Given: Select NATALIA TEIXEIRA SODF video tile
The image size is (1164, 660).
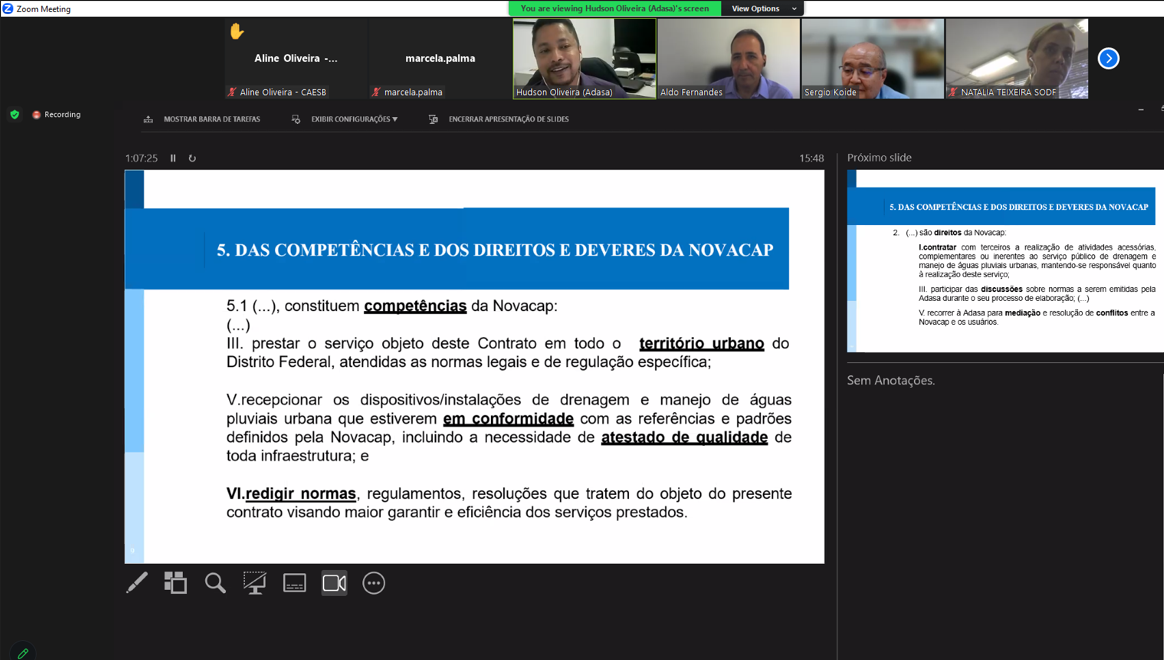Looking at the screenshot, I should coord(1017,59).
